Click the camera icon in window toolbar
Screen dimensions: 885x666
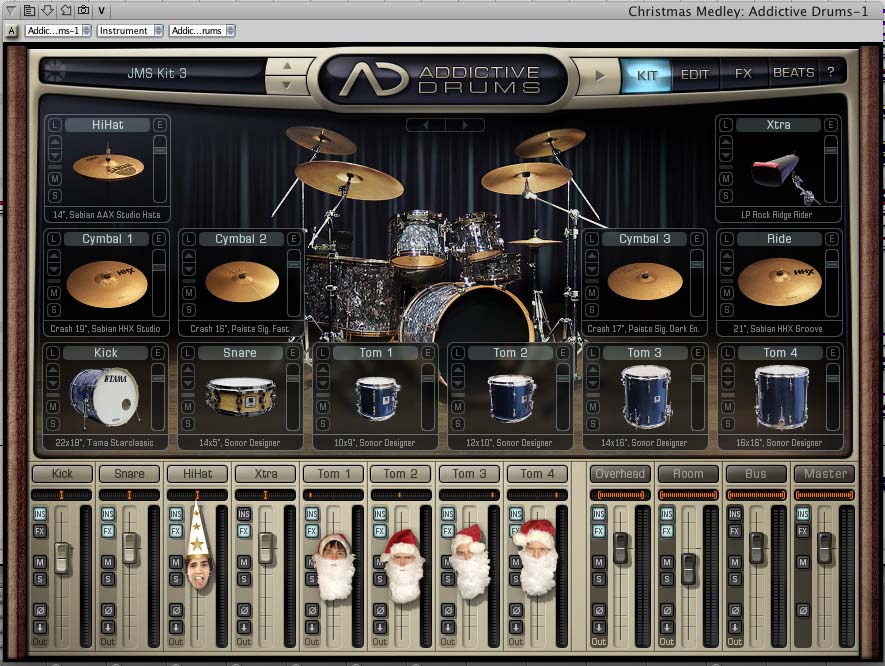click(x=84, y=10)
